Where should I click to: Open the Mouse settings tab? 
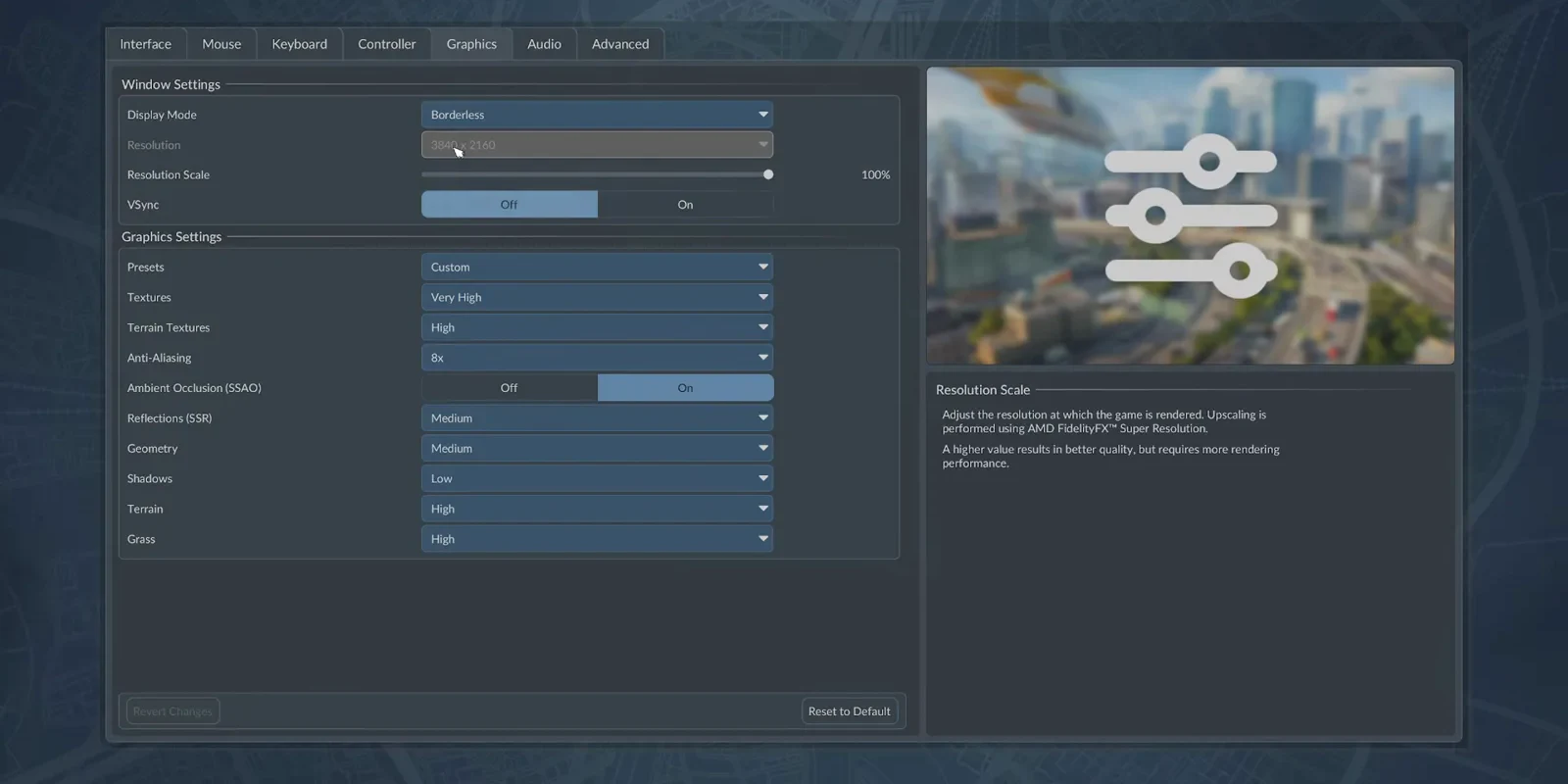point(221,44)
